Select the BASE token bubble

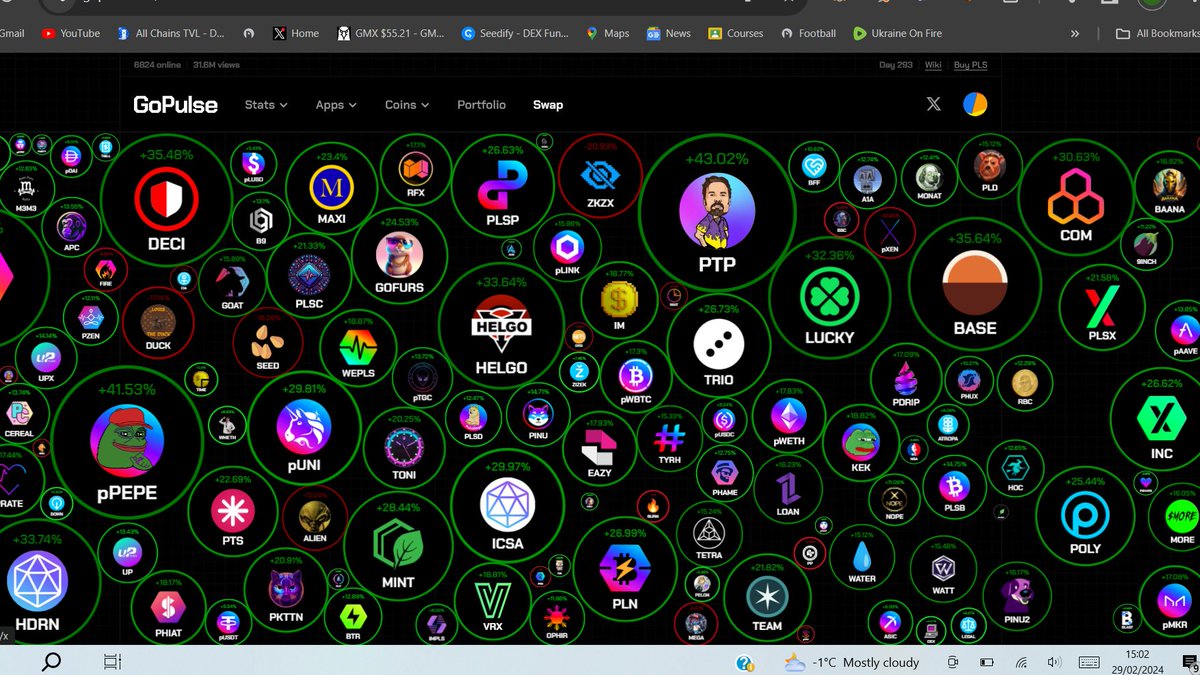coord(974,285)
